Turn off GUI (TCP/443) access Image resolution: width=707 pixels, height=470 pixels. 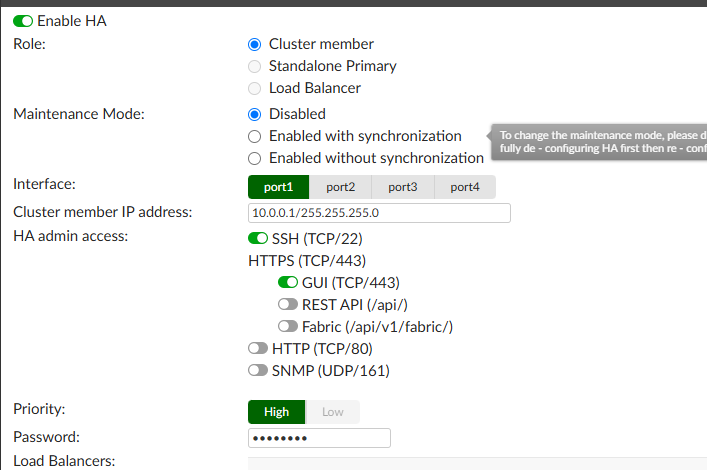[288, 283]
